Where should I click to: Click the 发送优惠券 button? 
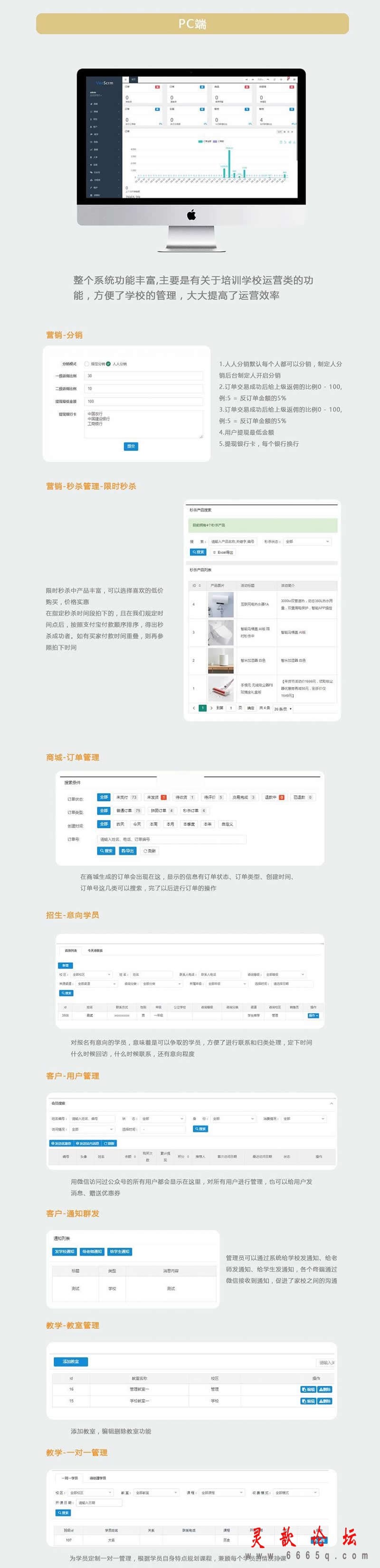61,1143
